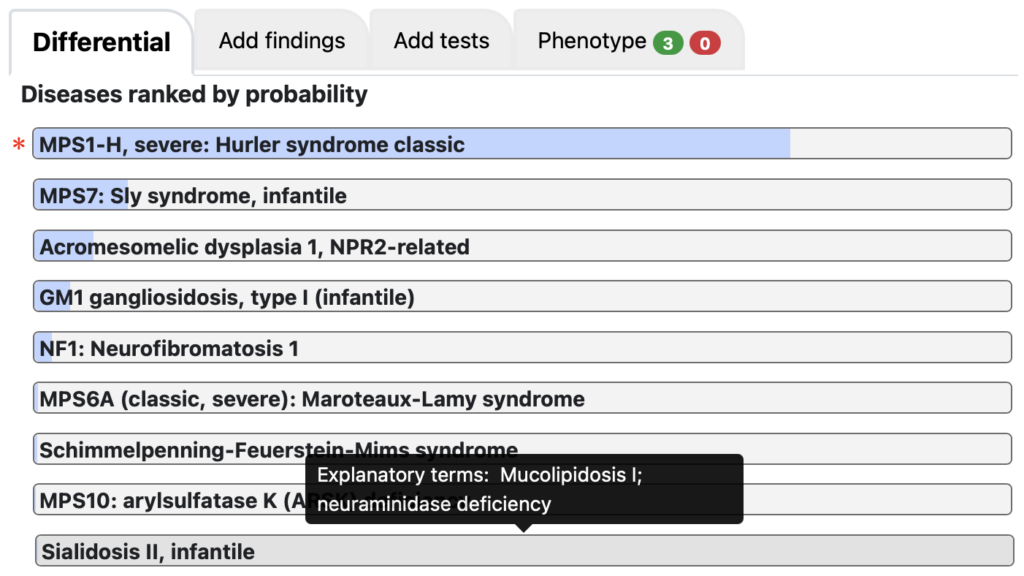Image resolution: width=1024 pixels, height=576 pixels.
Task: Click the green phenotype count badge
Action: tap(667, 43)
